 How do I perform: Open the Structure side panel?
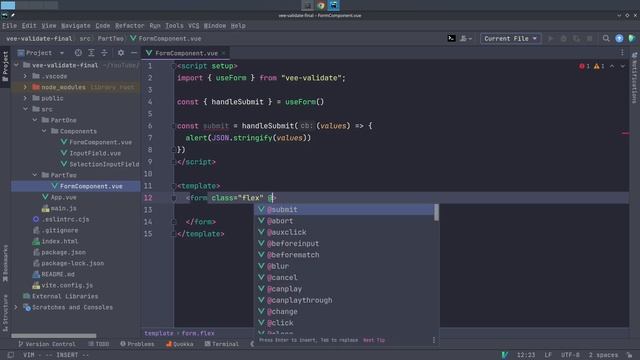5,313
